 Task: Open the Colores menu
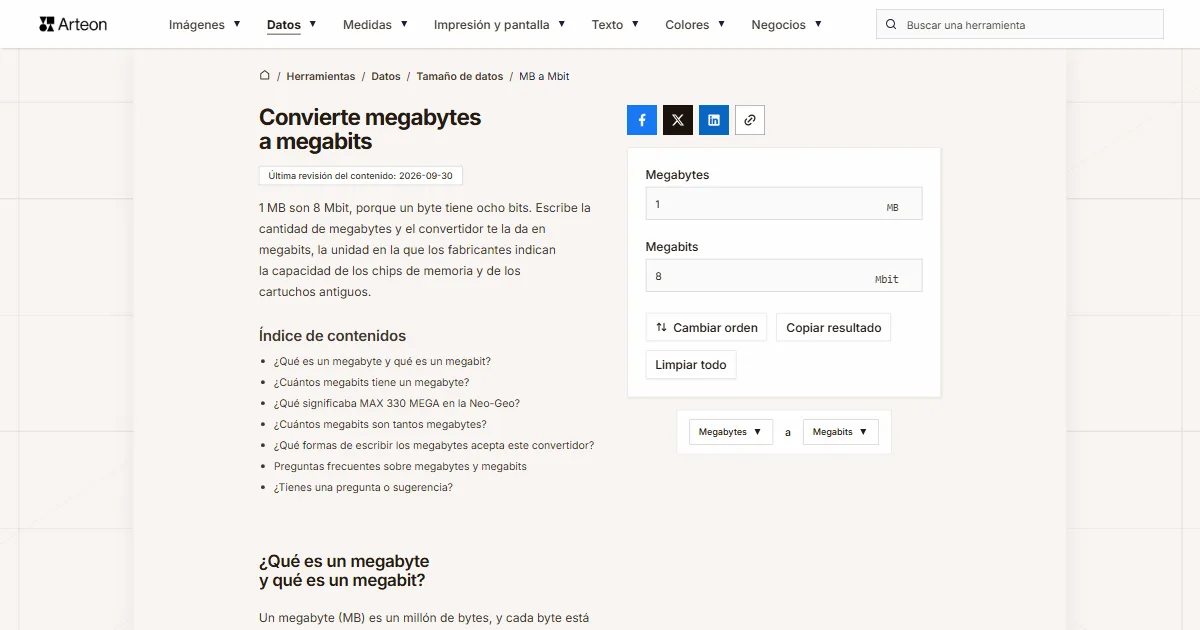point(695,25)
